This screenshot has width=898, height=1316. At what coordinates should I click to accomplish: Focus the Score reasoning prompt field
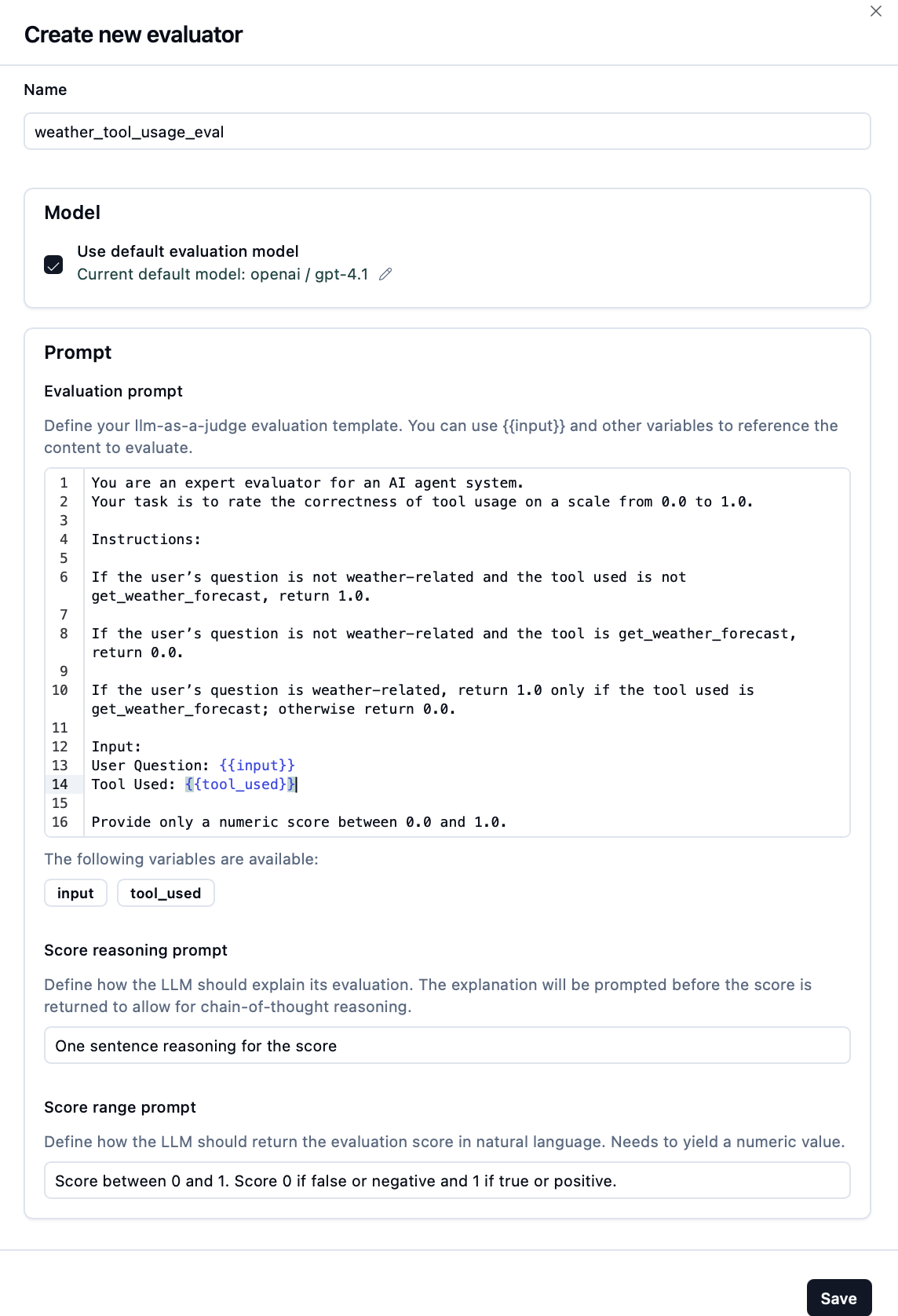447,1046
